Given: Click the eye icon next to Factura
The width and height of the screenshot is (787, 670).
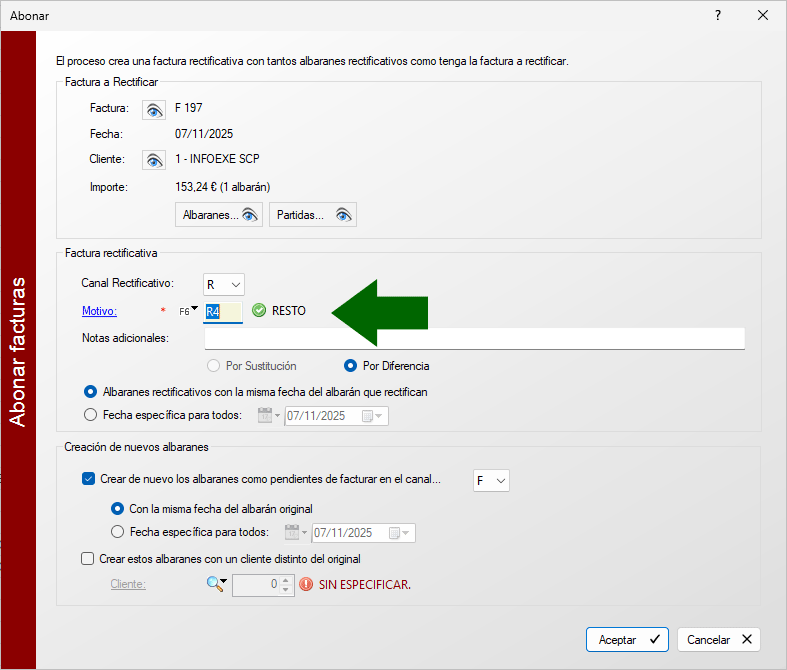Looking at the screenshot, I should point(153,109).
